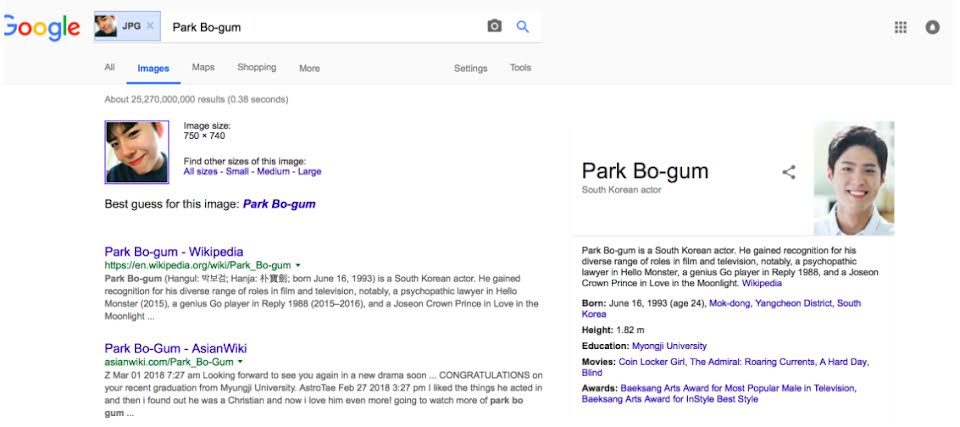Open the Blind movie link

[592, 373]
